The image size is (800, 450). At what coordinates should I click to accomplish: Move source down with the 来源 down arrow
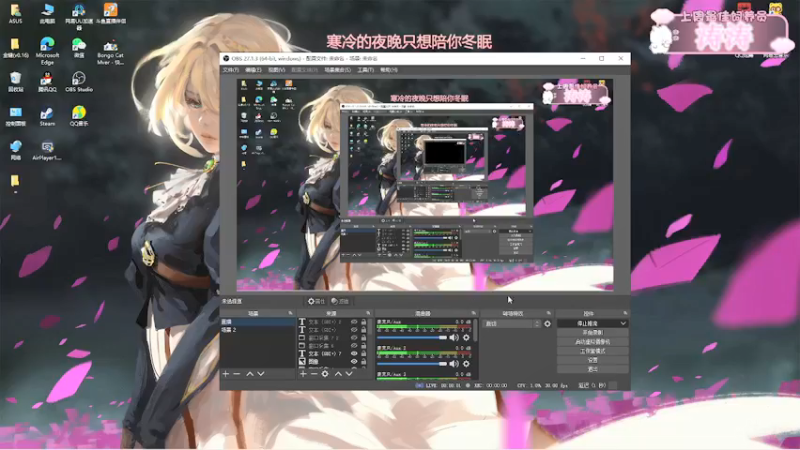point(349,374)
